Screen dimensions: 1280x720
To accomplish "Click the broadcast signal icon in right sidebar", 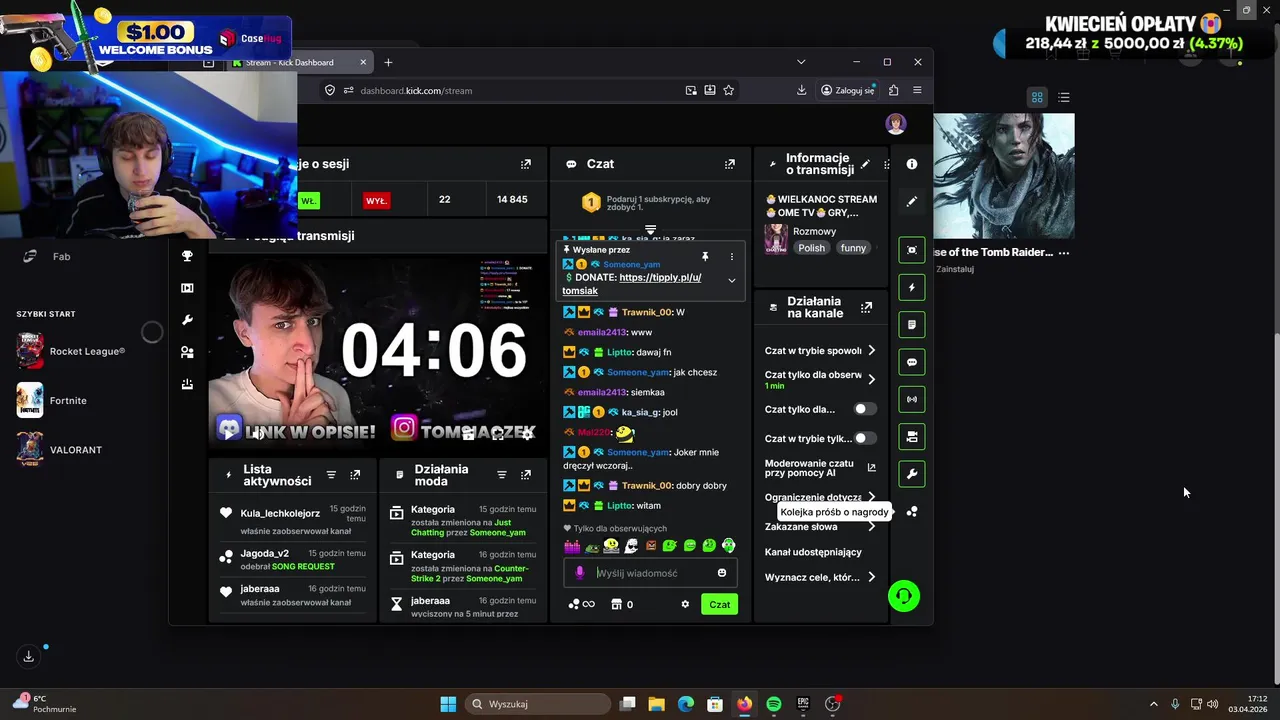I will click(x=912, y=399).
